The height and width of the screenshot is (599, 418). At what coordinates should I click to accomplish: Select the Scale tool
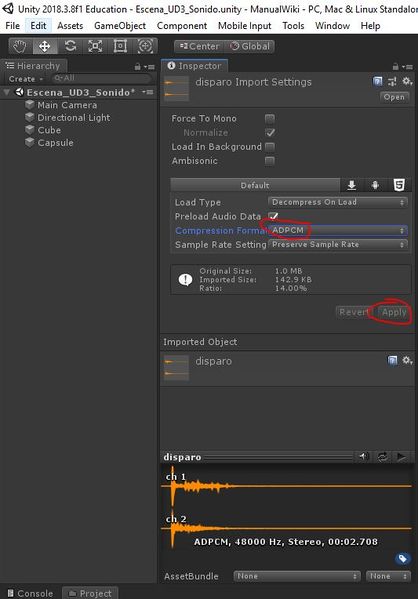point(95,47)
